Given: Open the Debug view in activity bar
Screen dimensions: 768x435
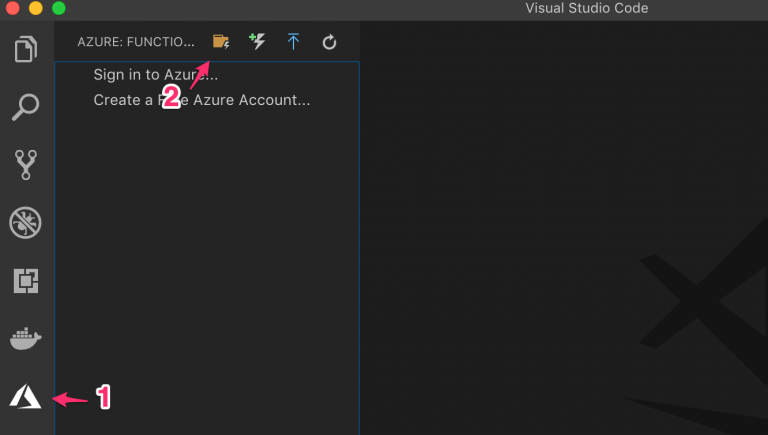Looking at the screenshot, I should click(25, 223).
